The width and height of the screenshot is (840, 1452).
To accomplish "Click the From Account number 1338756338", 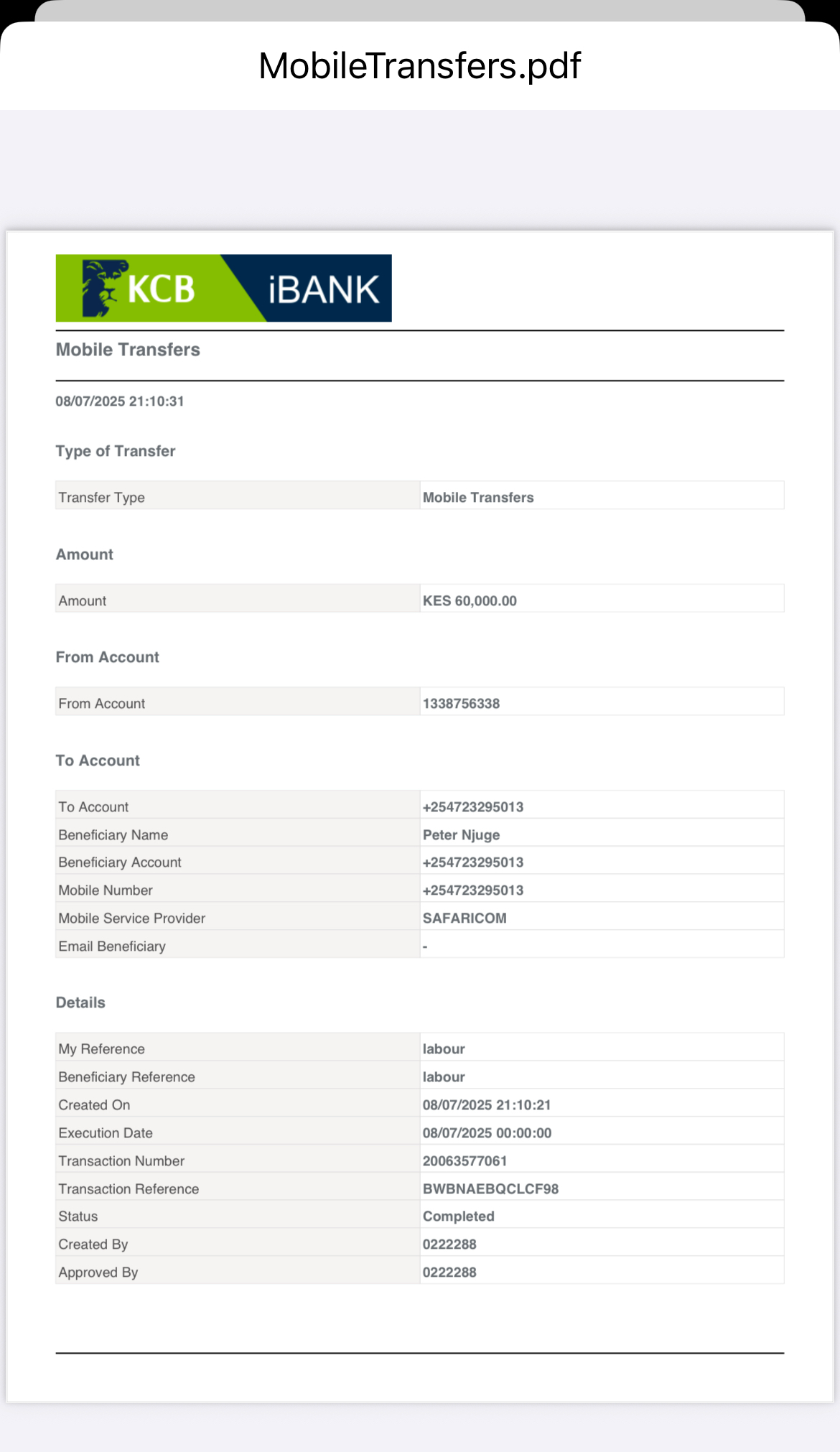I will (x=461, y=704).
